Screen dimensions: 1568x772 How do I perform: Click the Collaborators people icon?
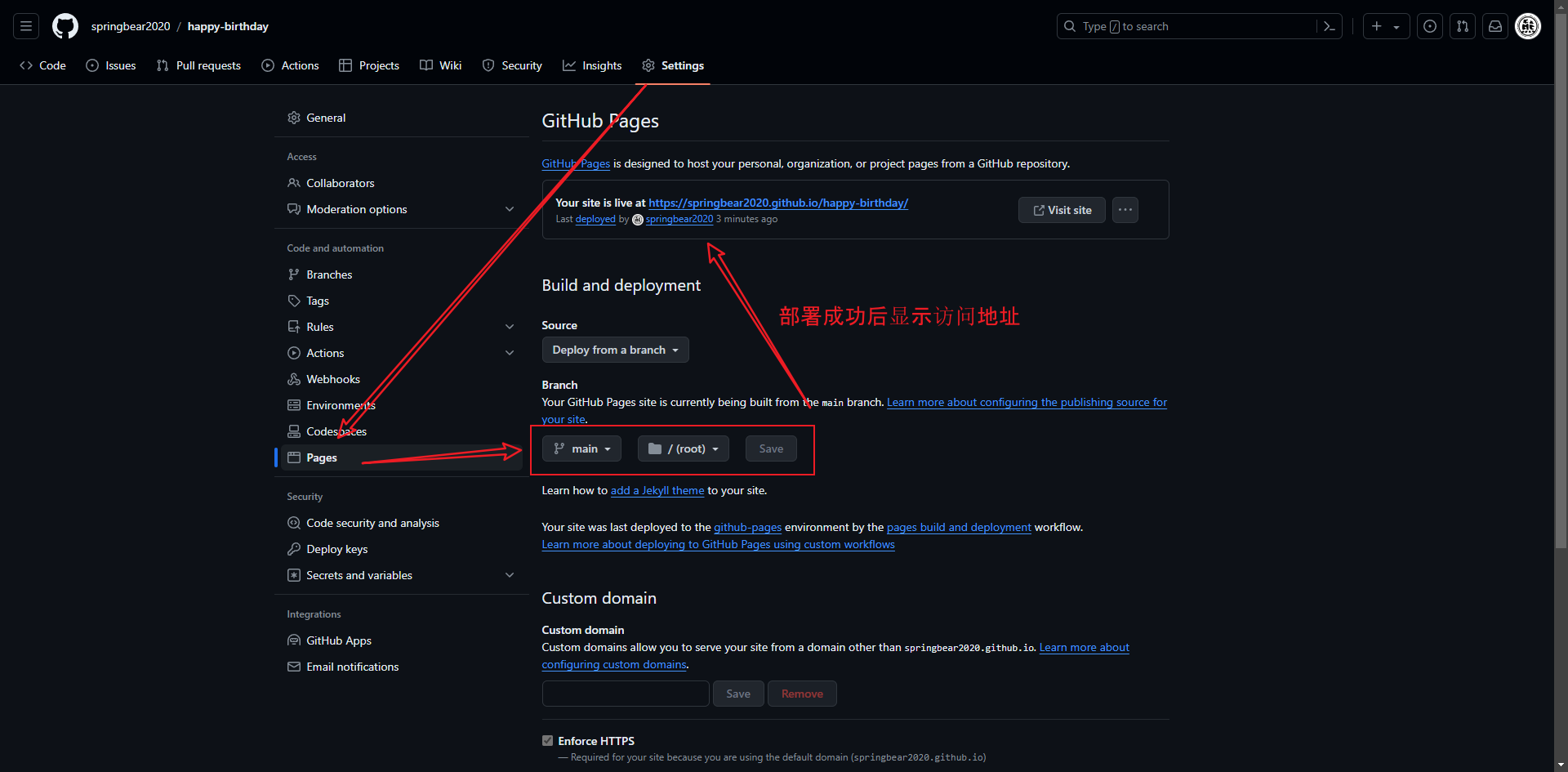pos(294,183)
